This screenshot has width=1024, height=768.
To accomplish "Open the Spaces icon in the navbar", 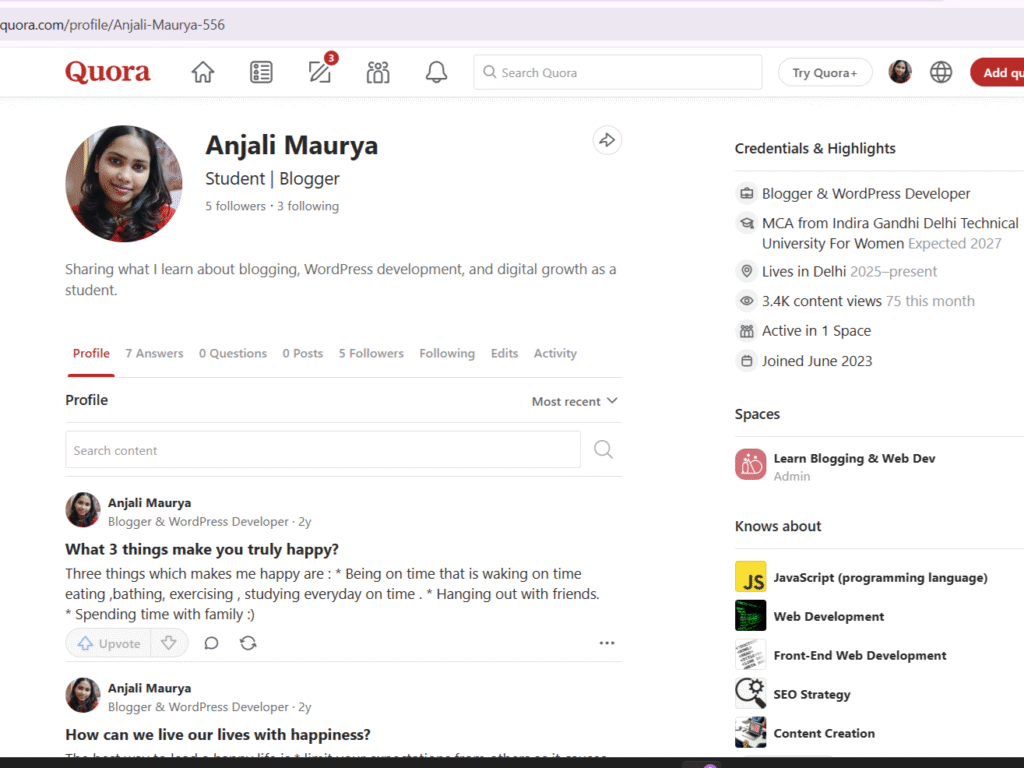I will [x=377, y=71].
